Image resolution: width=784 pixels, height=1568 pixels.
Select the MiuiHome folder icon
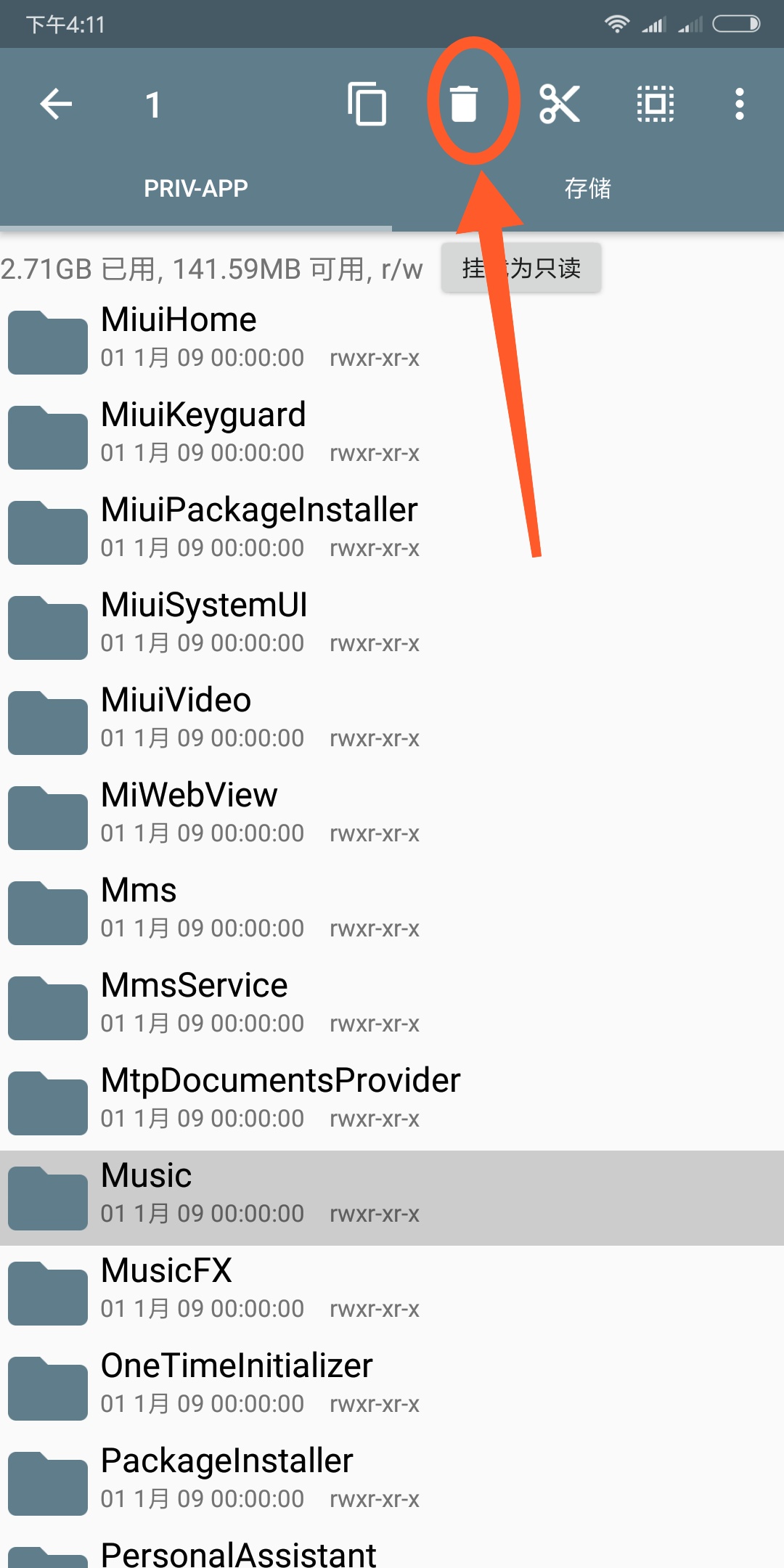point(48,342)
